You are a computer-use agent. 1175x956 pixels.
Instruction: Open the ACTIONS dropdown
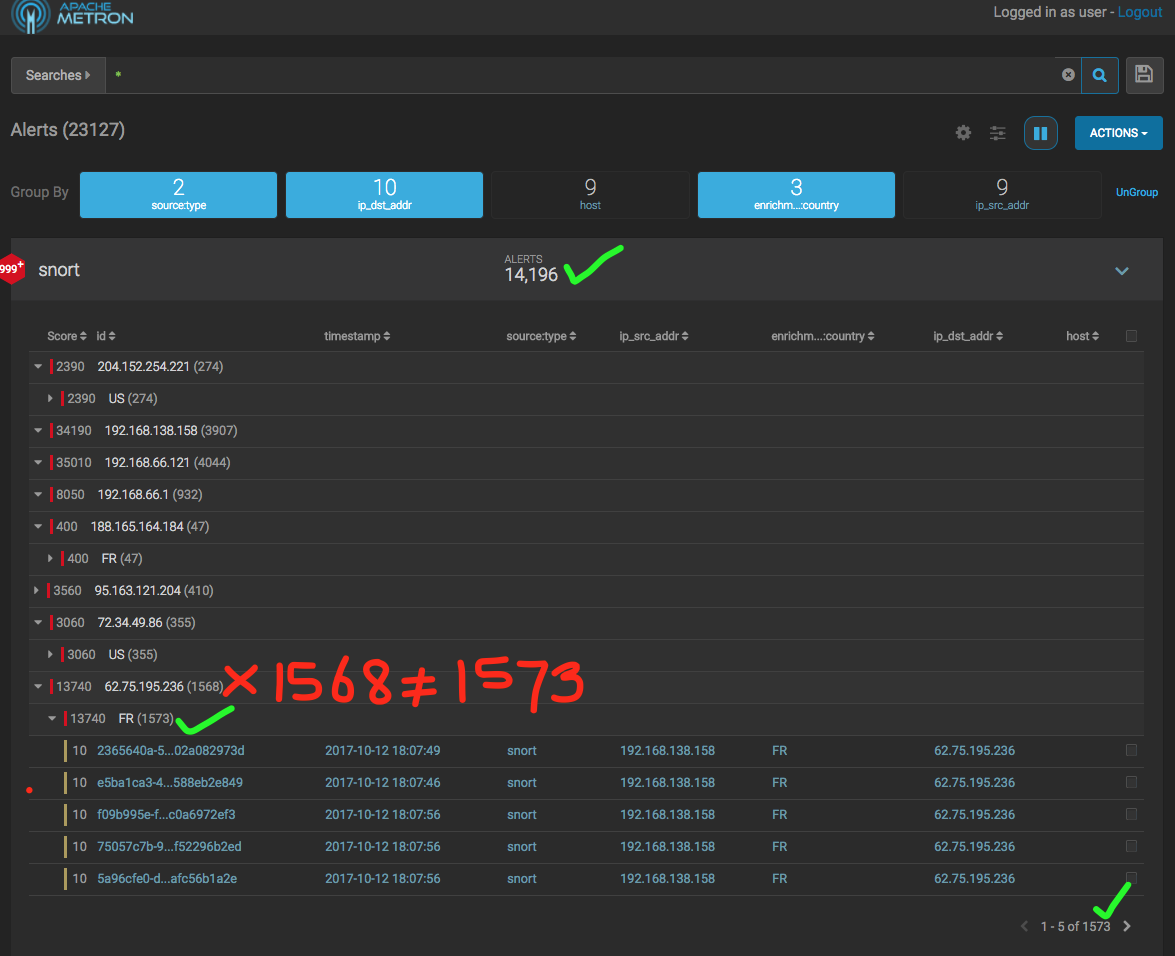pyautogui.click(x=1118, y=133)
